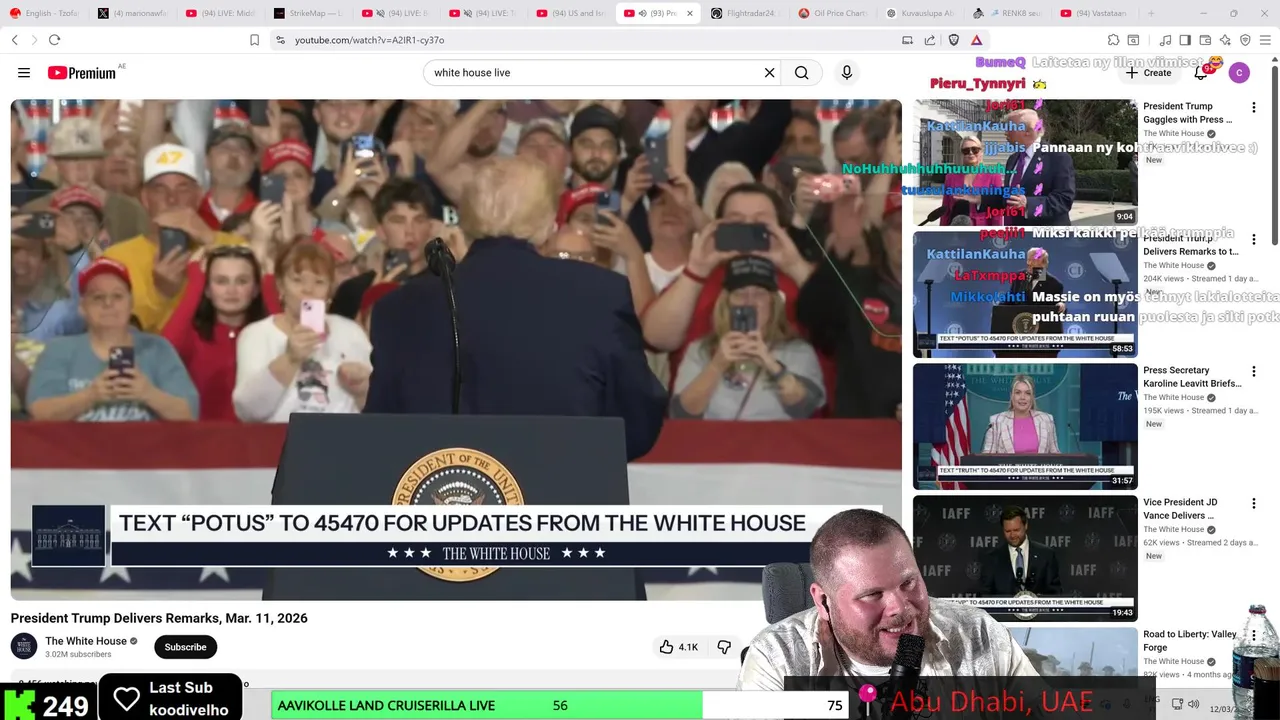Subscribe to The White House channel
The image size is (1280, 720).
(x=185, y=647)
